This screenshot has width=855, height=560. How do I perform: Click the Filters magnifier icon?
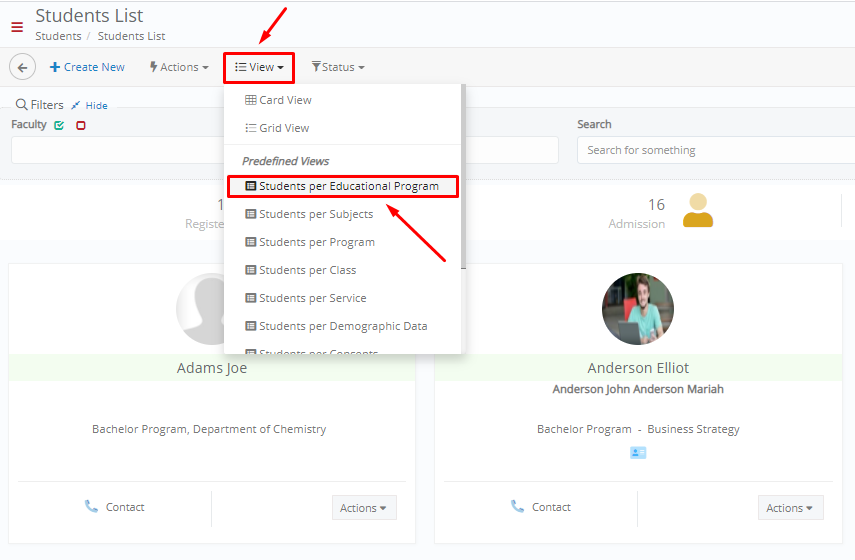coord(21,104)
